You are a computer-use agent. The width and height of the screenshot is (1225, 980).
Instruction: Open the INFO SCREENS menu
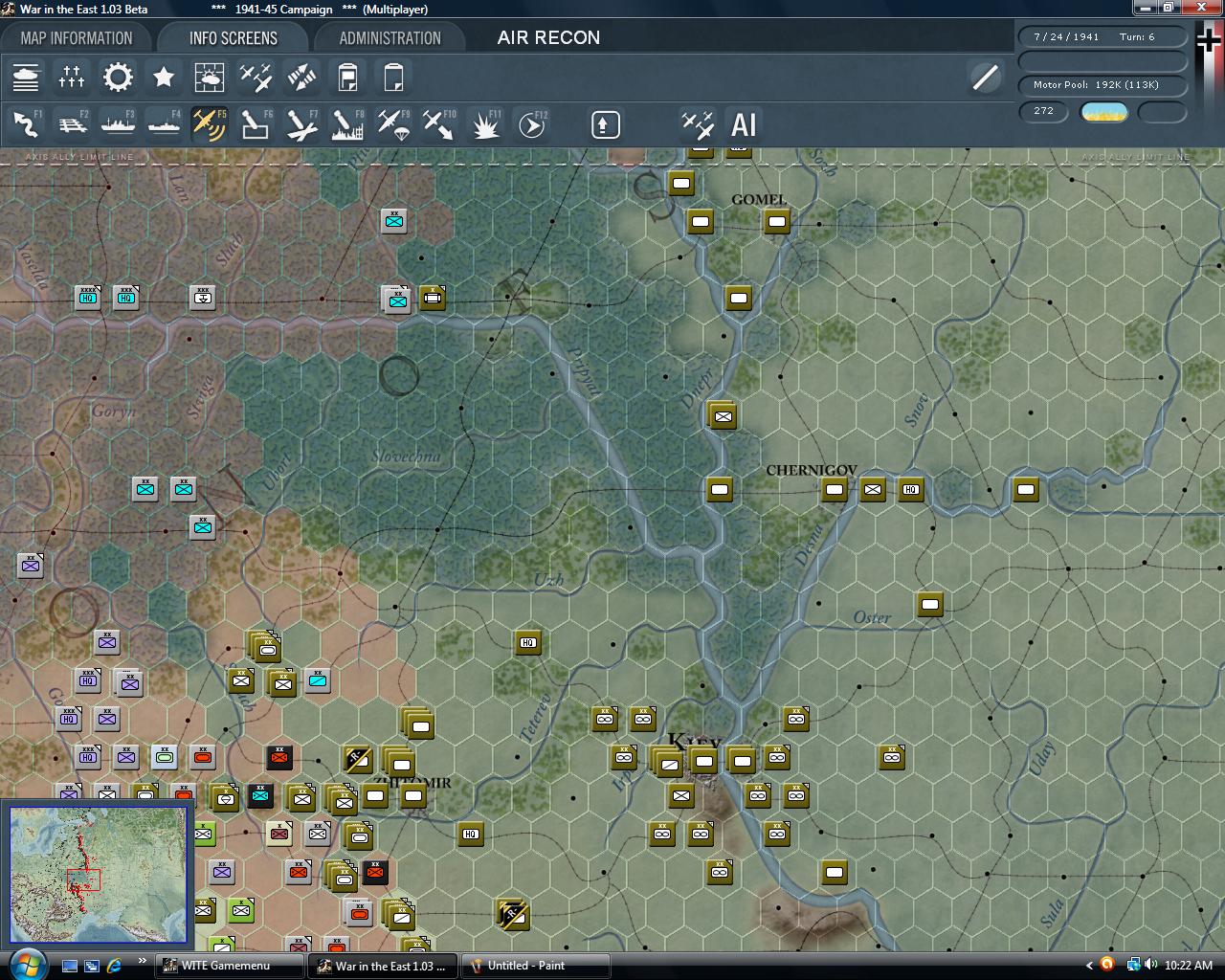point(232,37)
